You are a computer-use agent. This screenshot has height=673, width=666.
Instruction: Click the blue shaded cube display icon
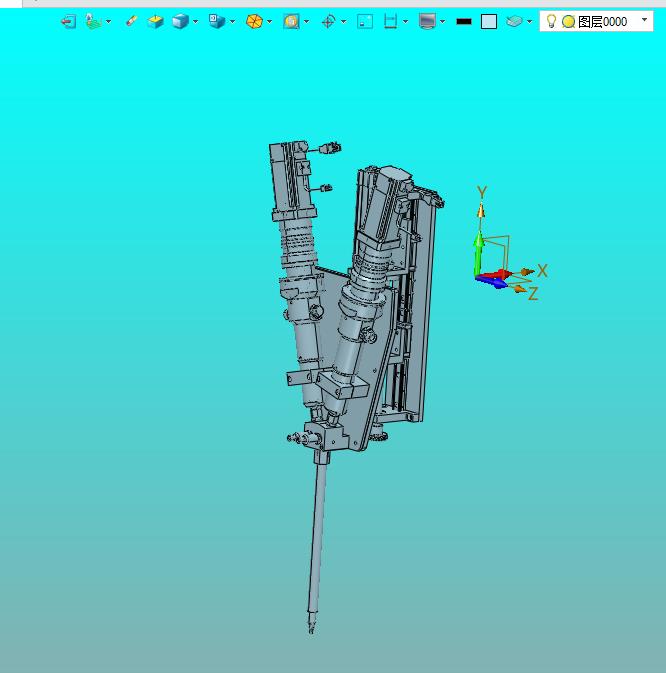click(x=180, y=21)
